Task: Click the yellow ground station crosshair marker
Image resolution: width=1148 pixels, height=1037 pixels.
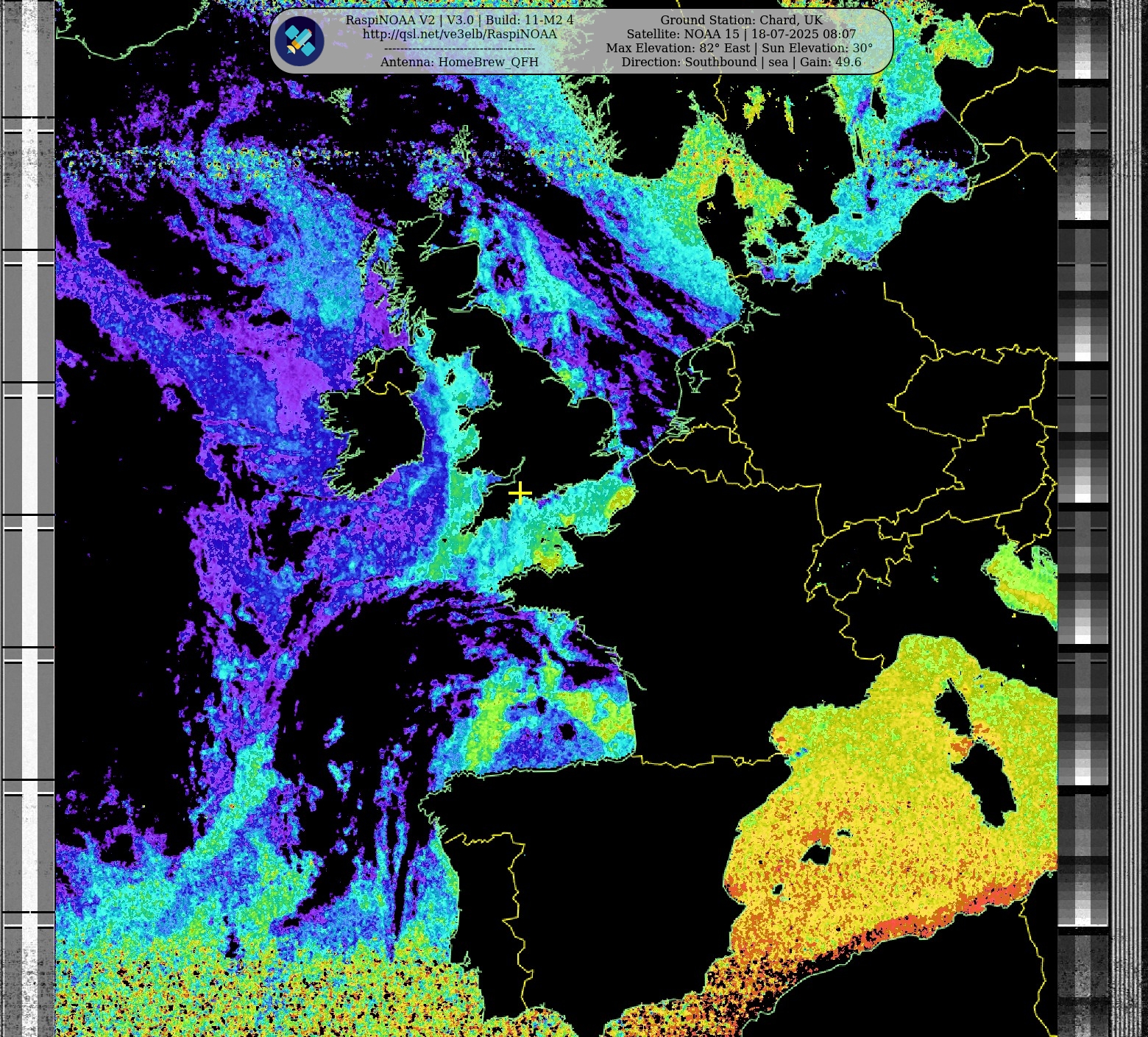Action: click(x=520, y=492)
